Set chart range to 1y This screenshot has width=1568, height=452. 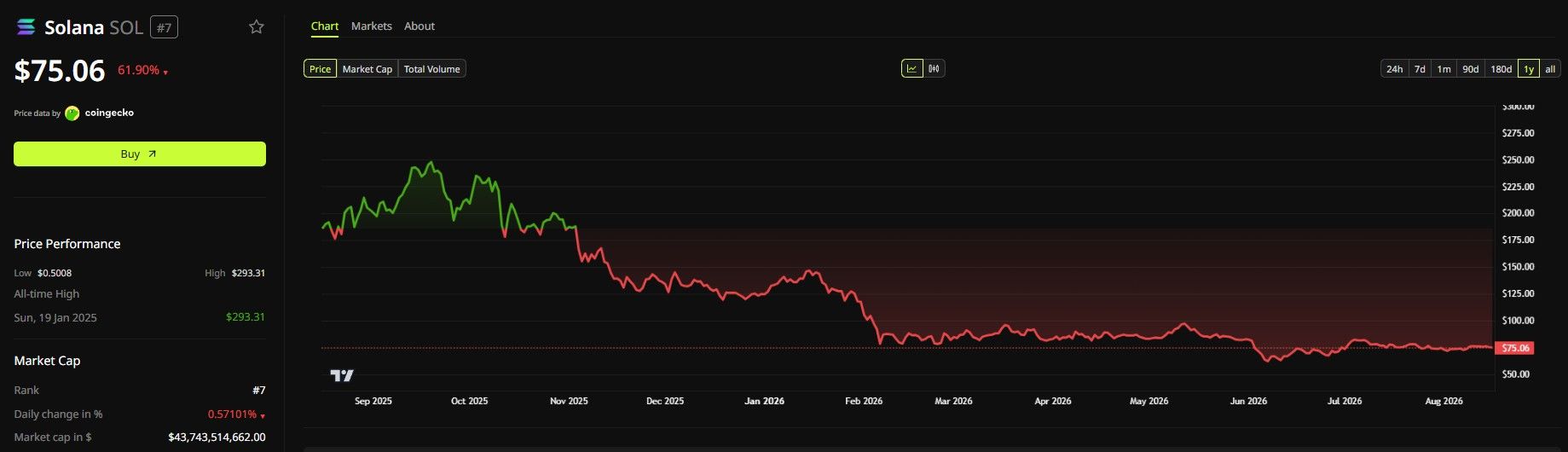click(x=1529, y=69)
